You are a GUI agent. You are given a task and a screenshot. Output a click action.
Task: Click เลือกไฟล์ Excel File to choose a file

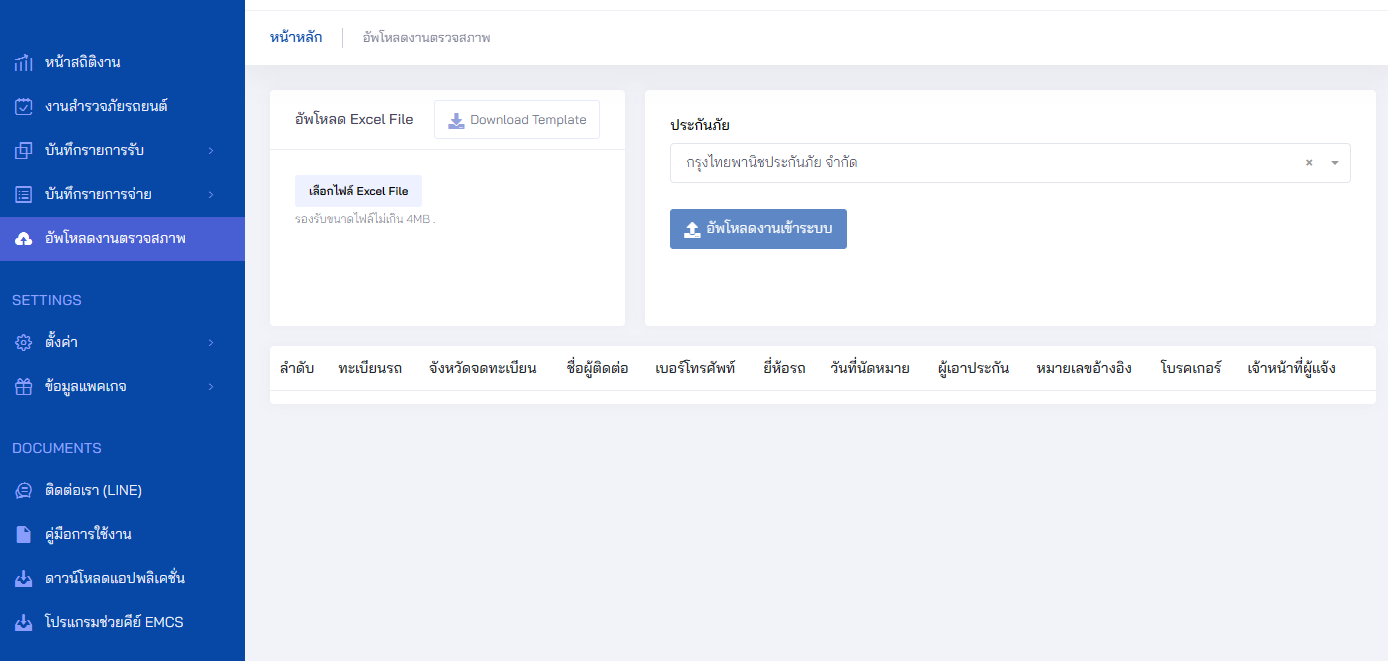pos(358,190)
